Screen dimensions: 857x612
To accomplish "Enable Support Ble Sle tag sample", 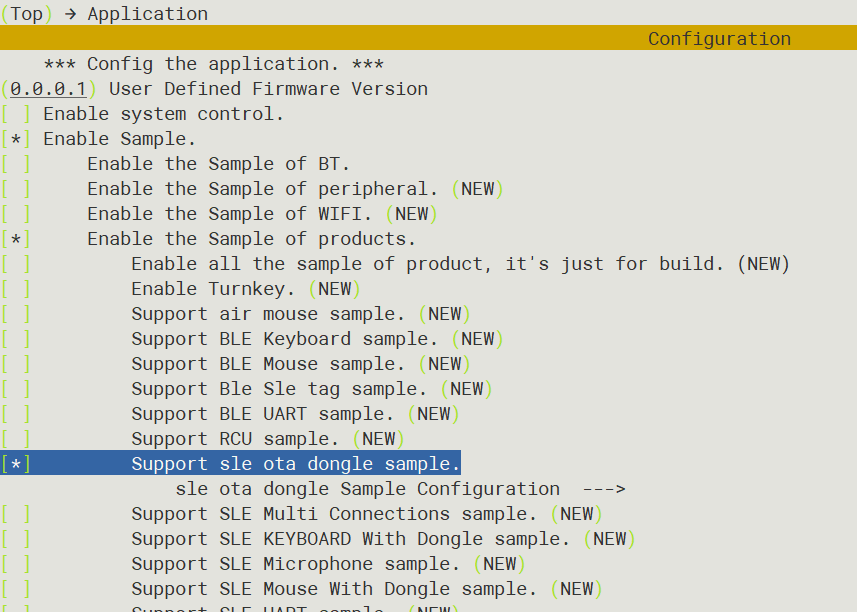I will pos(16,389).
